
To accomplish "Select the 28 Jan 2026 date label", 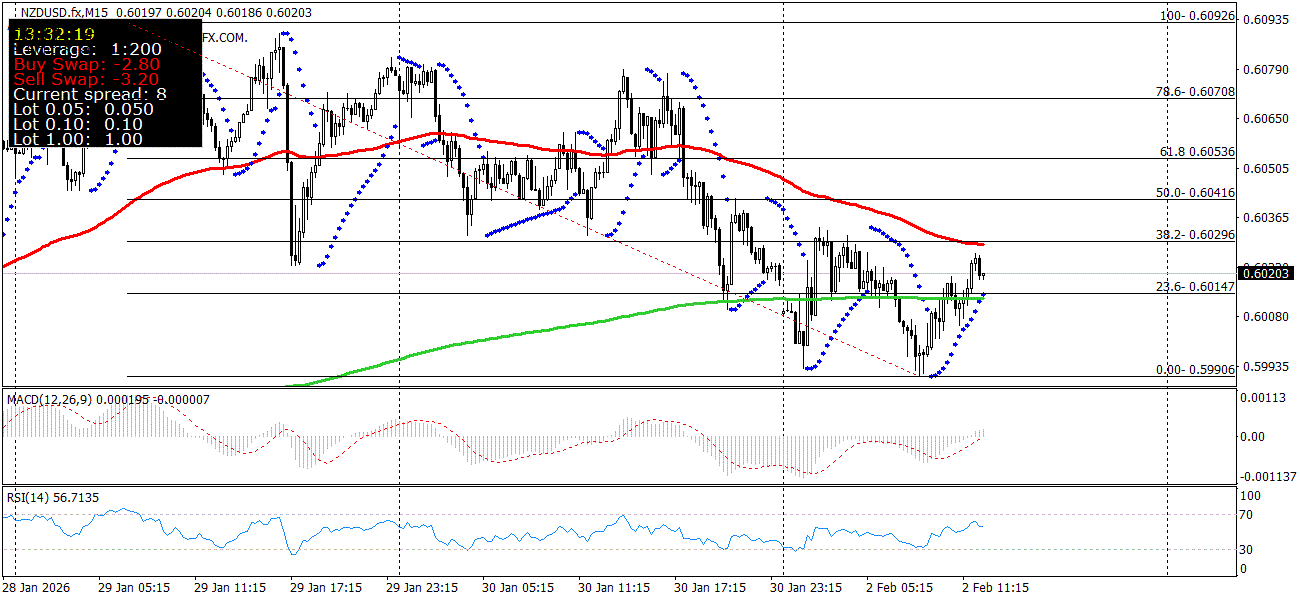I will pyautogui.click(x=37, y=587).
